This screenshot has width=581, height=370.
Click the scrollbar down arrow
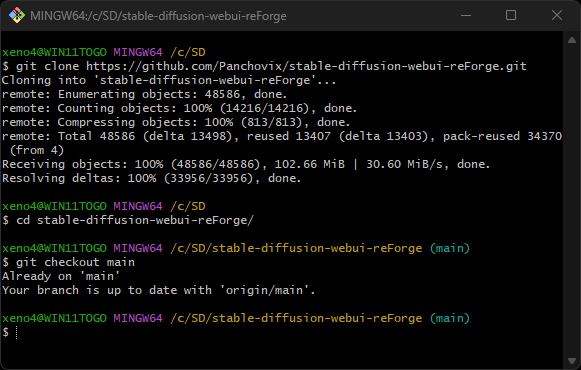[572, 361]
